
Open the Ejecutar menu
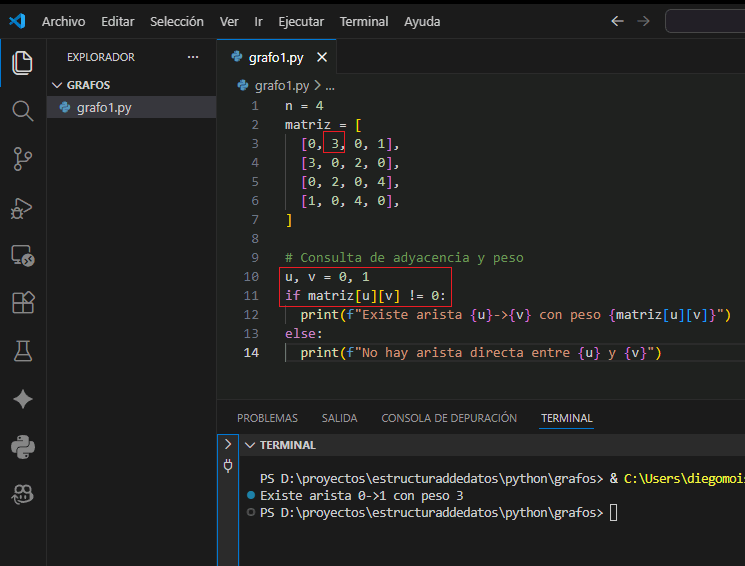[301, 21]
